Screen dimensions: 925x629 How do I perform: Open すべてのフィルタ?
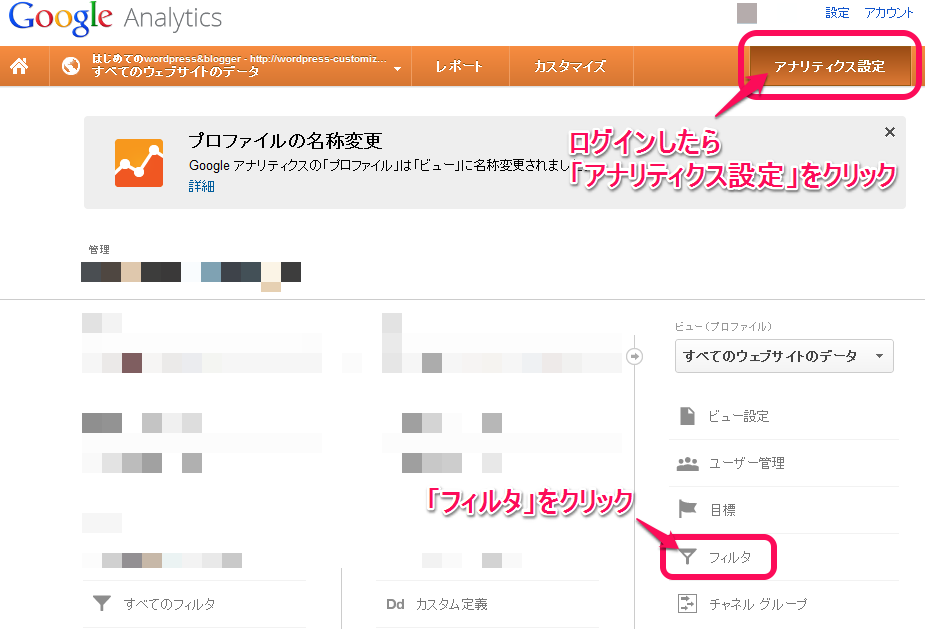(x=169, y=604)
